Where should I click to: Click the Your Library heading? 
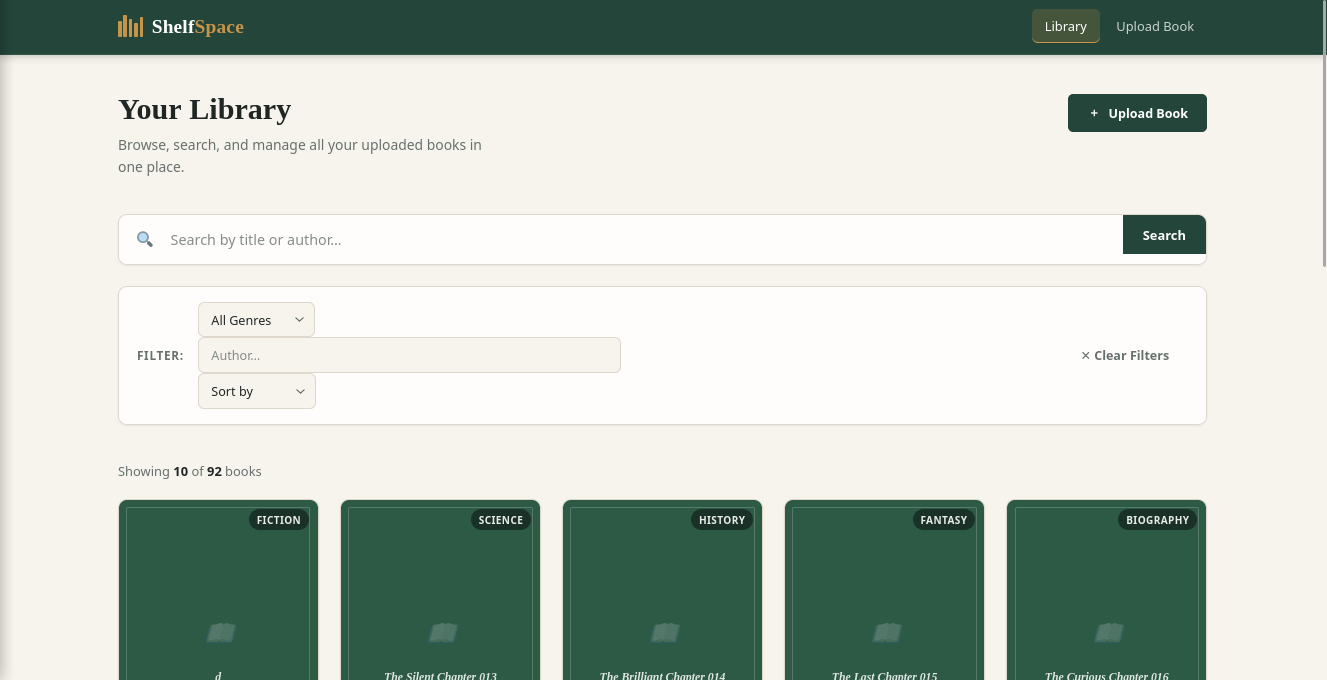point(204,108)
